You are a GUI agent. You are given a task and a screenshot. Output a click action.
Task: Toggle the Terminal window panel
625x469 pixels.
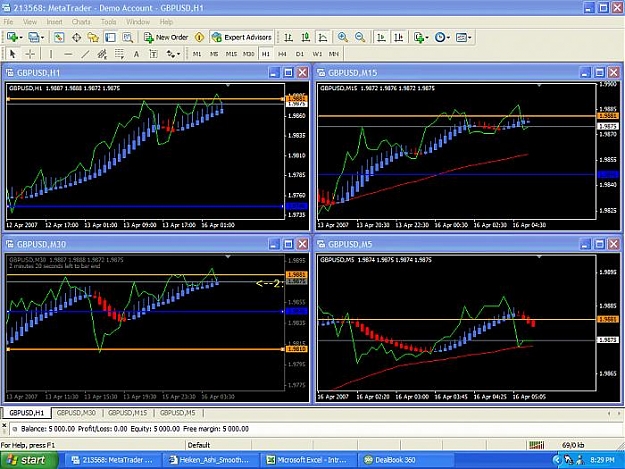click(110, 37)
